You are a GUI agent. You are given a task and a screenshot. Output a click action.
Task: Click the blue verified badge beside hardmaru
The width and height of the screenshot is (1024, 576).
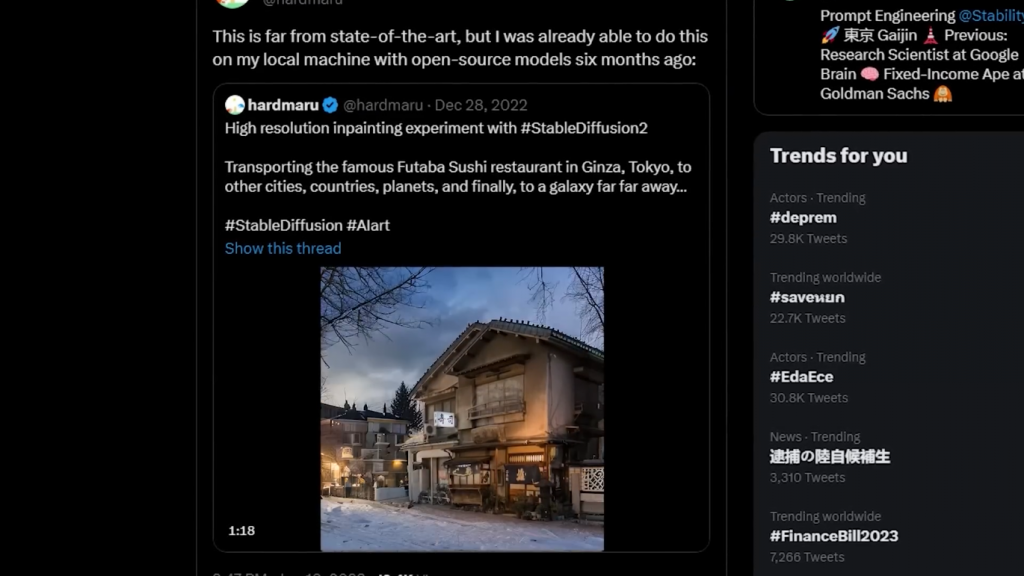coord(330,105)
